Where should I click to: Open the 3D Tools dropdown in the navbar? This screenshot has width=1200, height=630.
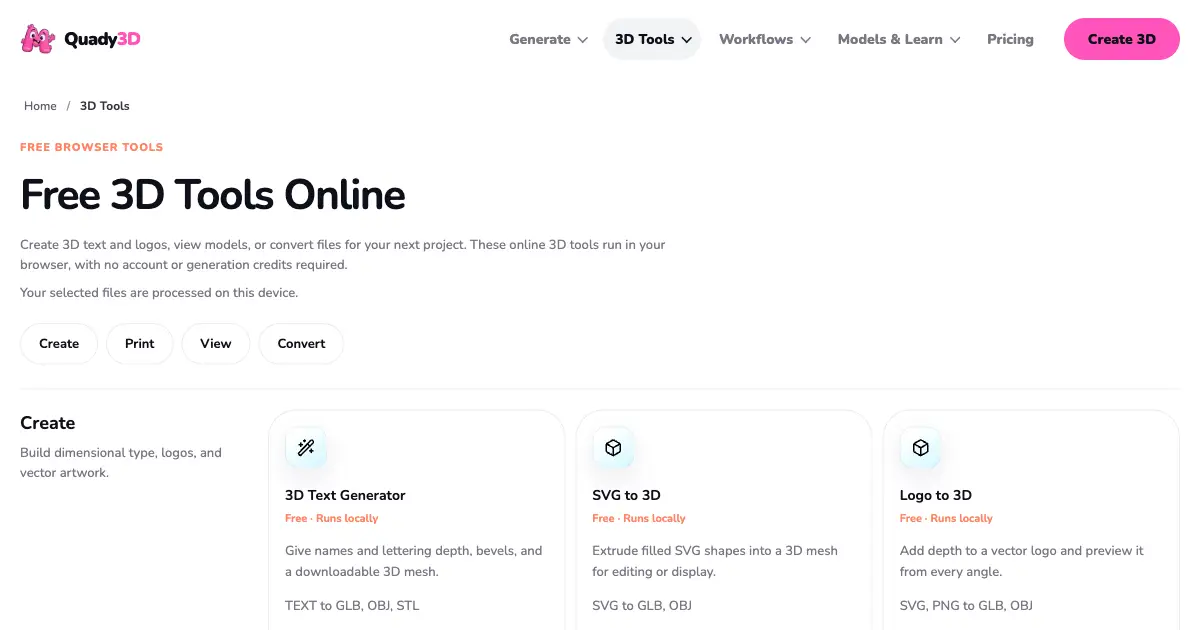pos(652,39)
